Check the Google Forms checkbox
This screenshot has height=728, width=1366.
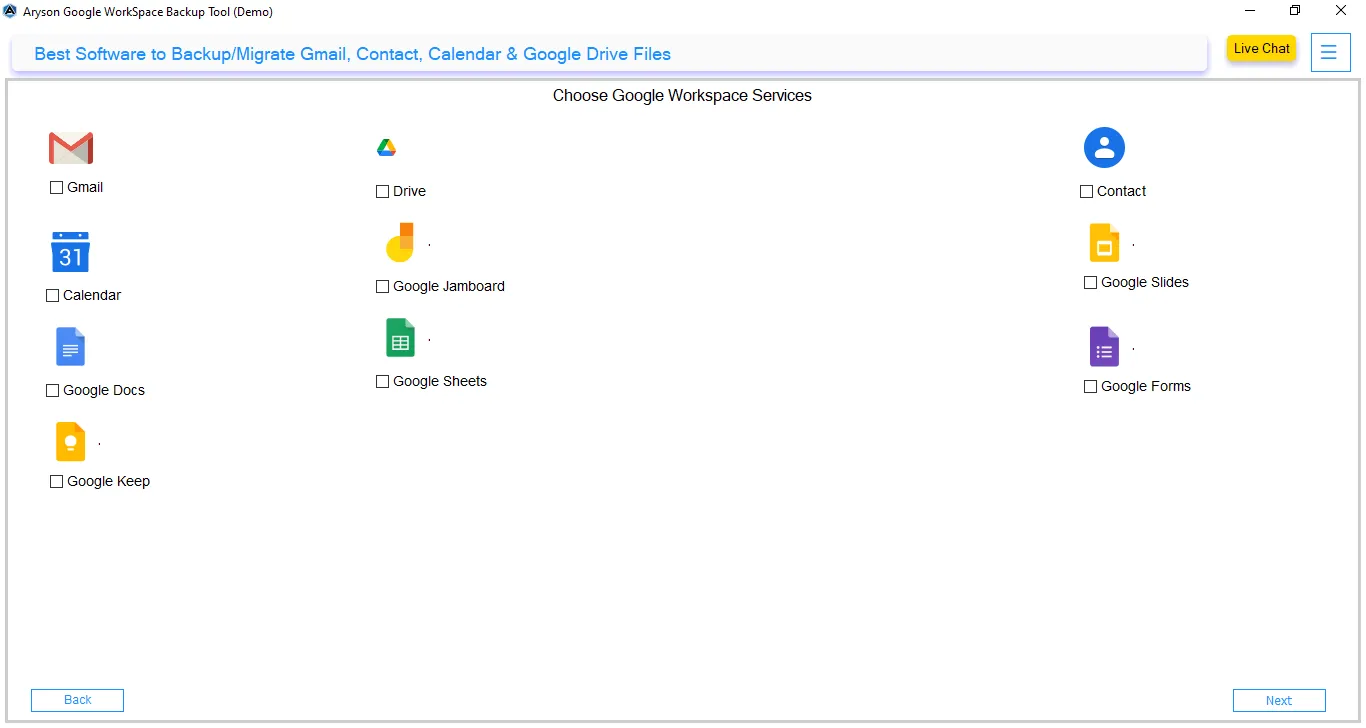[1090, 386]
